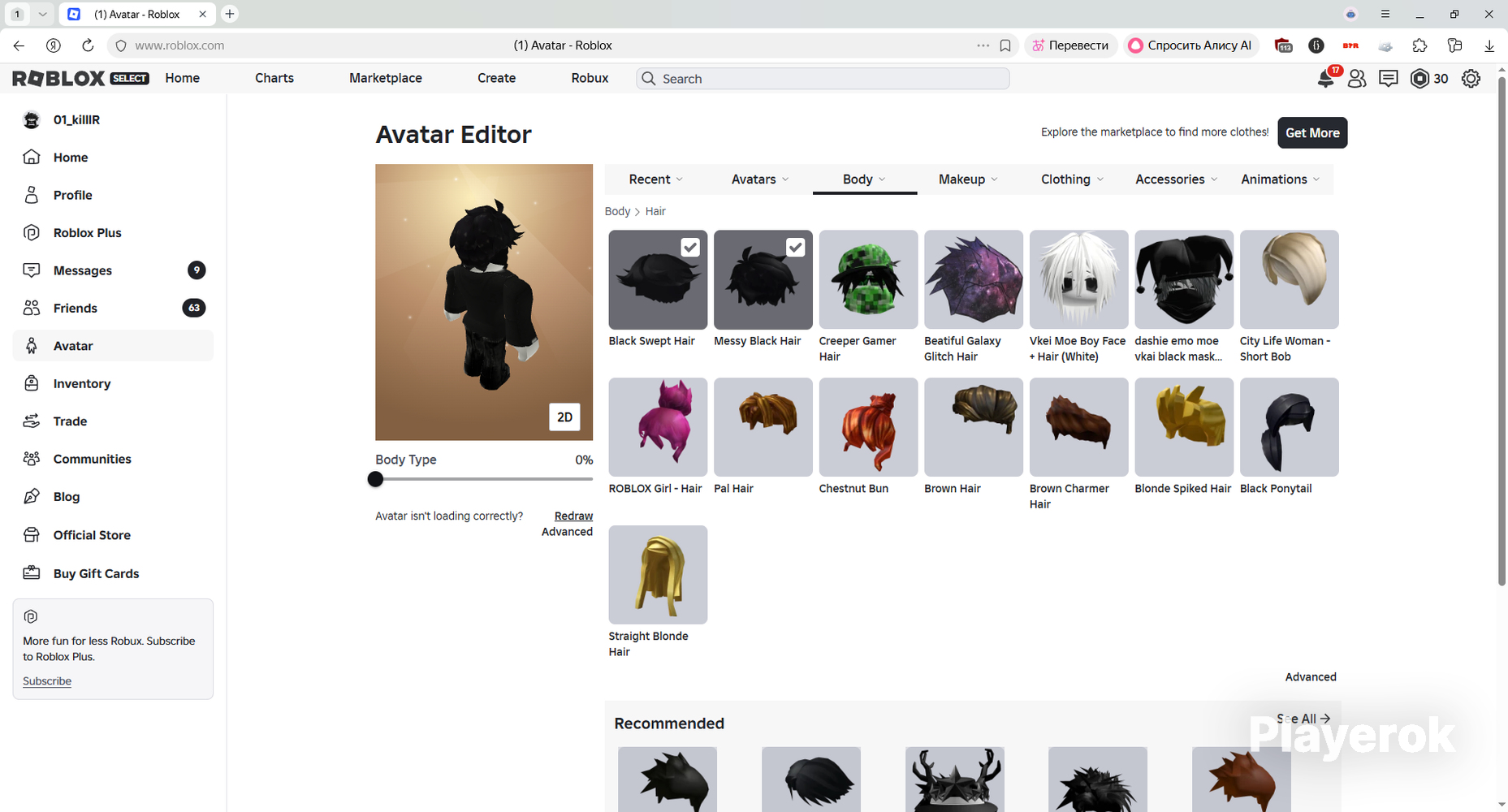Click the Trade arrows icon in sidebar
This screenshot has width=1508, height=812.
point(32,421)
